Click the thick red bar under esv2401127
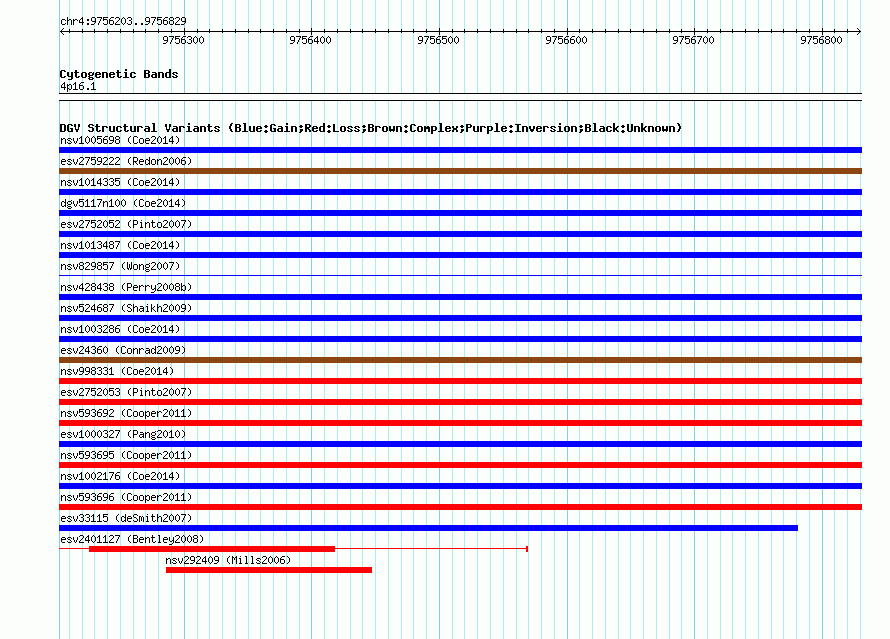Viewport: 890px width, 639px height. pyautogui.click(x=212, y=549)
